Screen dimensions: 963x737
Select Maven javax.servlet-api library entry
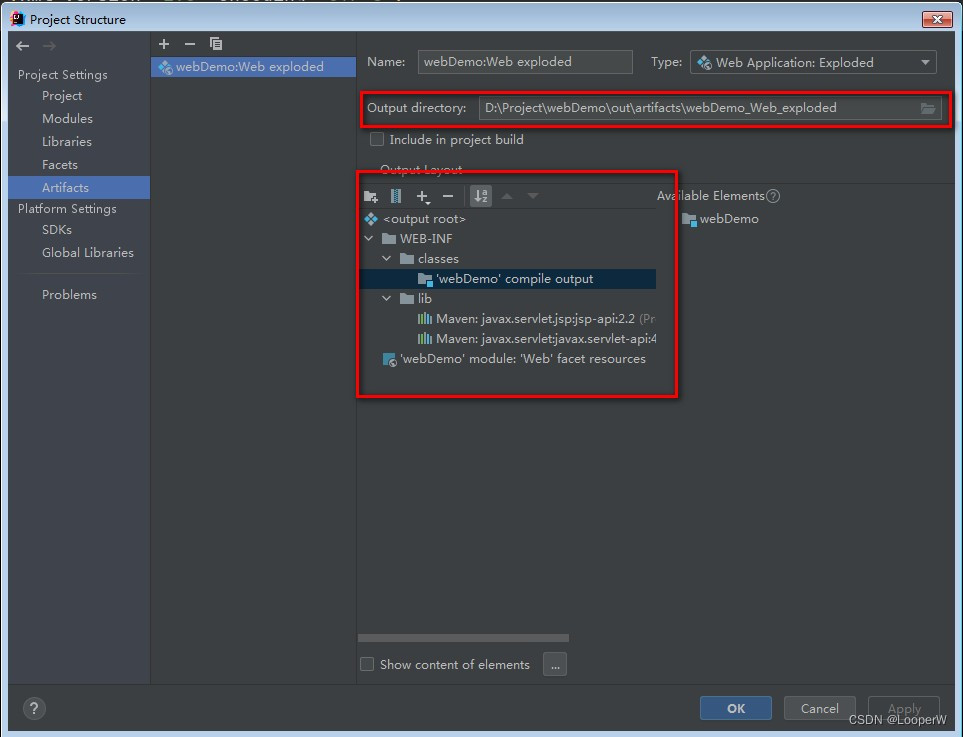click(536, 338)
